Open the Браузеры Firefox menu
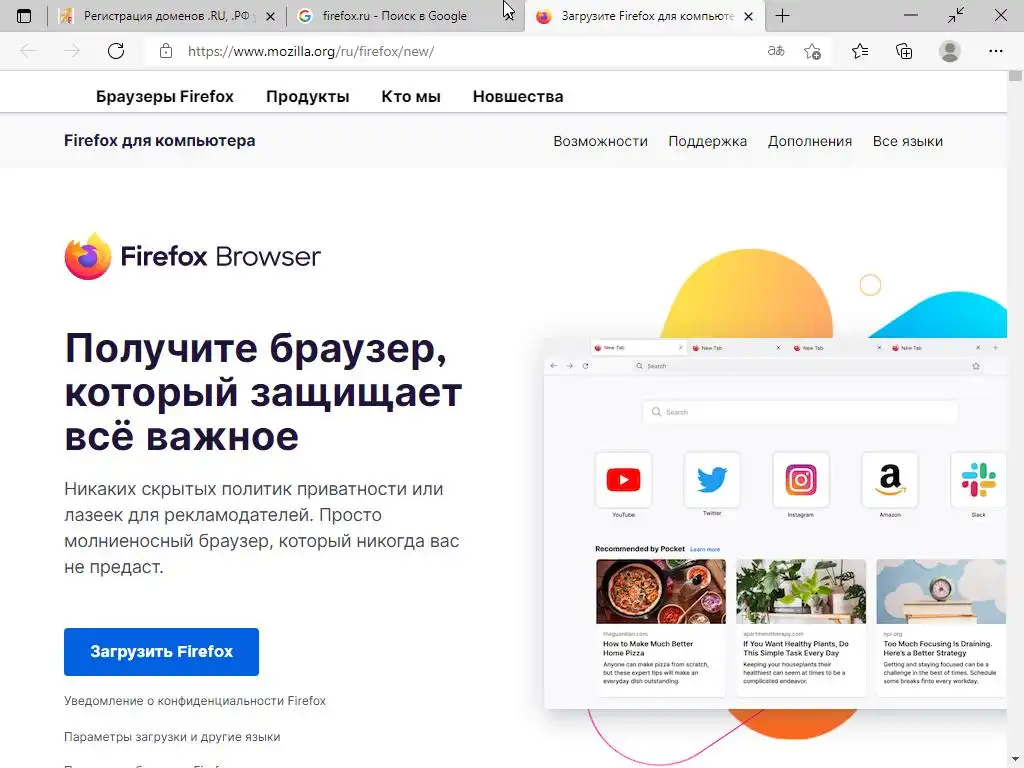This screenshot has height=768, width=1024. click(x=165, y=97)
